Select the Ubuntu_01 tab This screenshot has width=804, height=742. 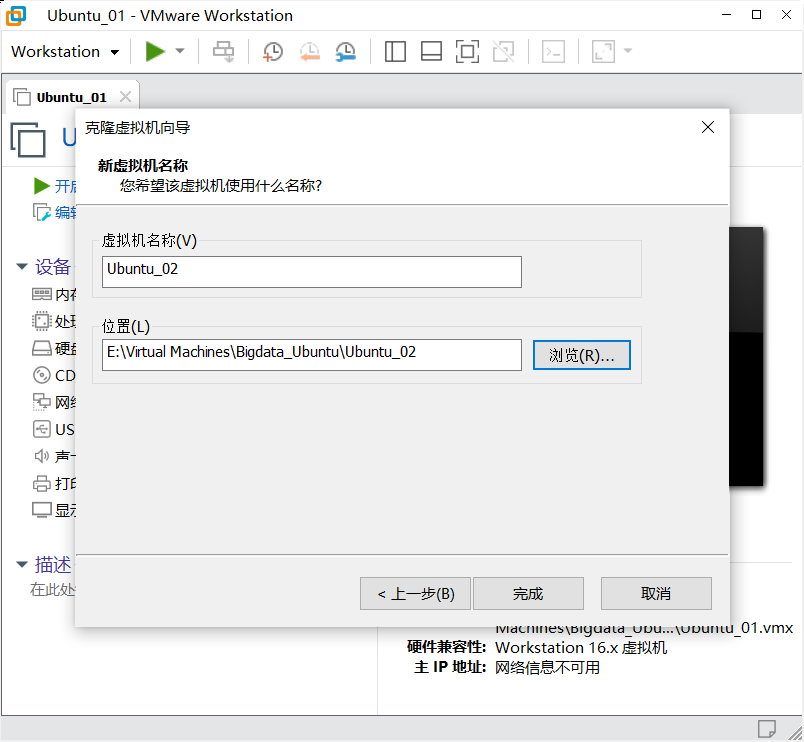[x=72, y=97]
